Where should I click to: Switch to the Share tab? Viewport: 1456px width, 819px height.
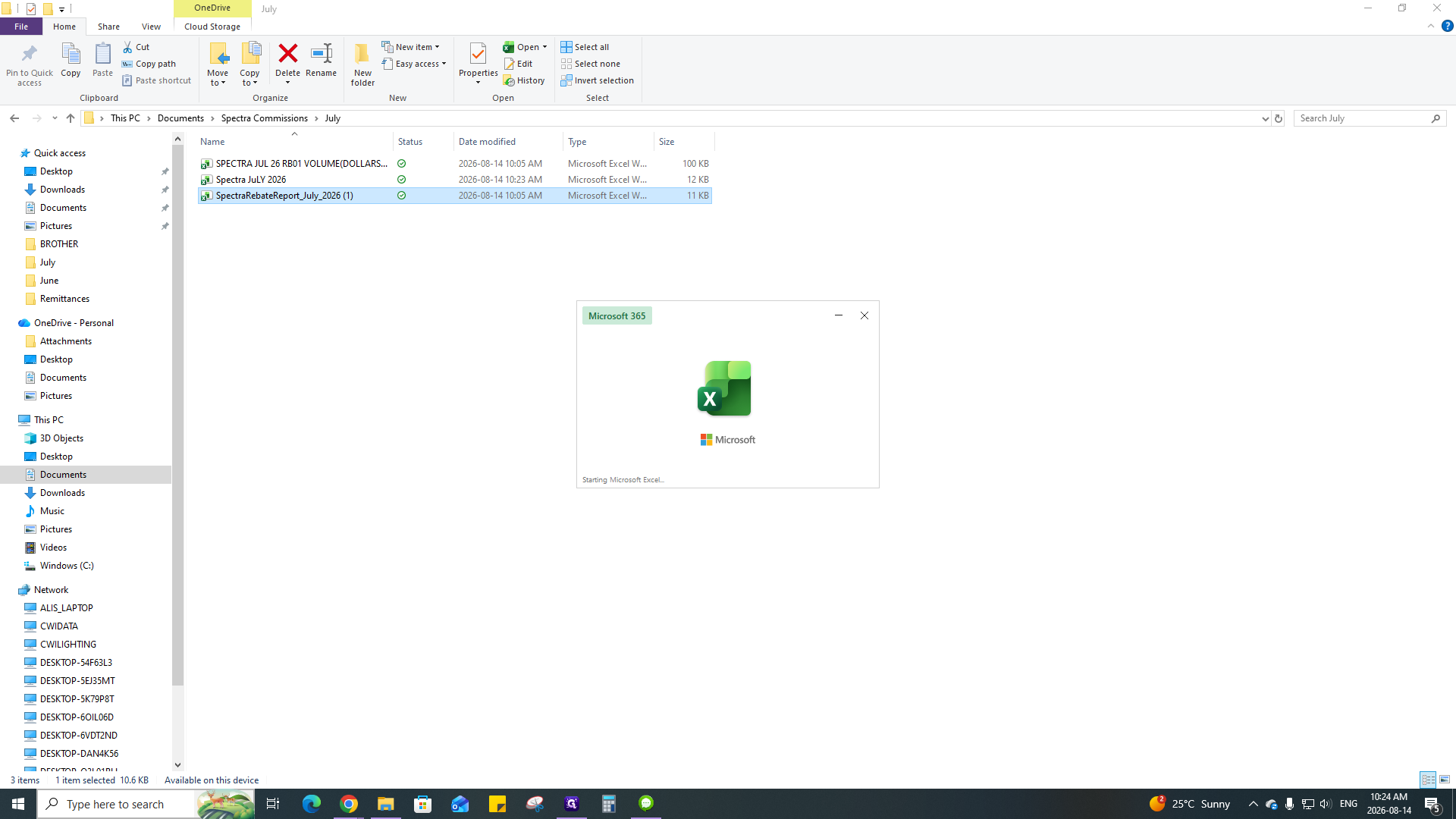click(x=108, y=27)
